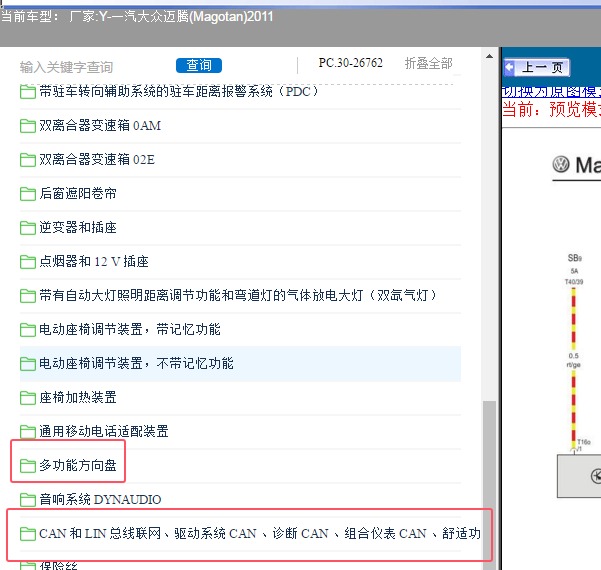Viewport: 601px width, 570px height.
Task: Focus the 输入关键字查询 keyword search field
Action: point(67,67)
